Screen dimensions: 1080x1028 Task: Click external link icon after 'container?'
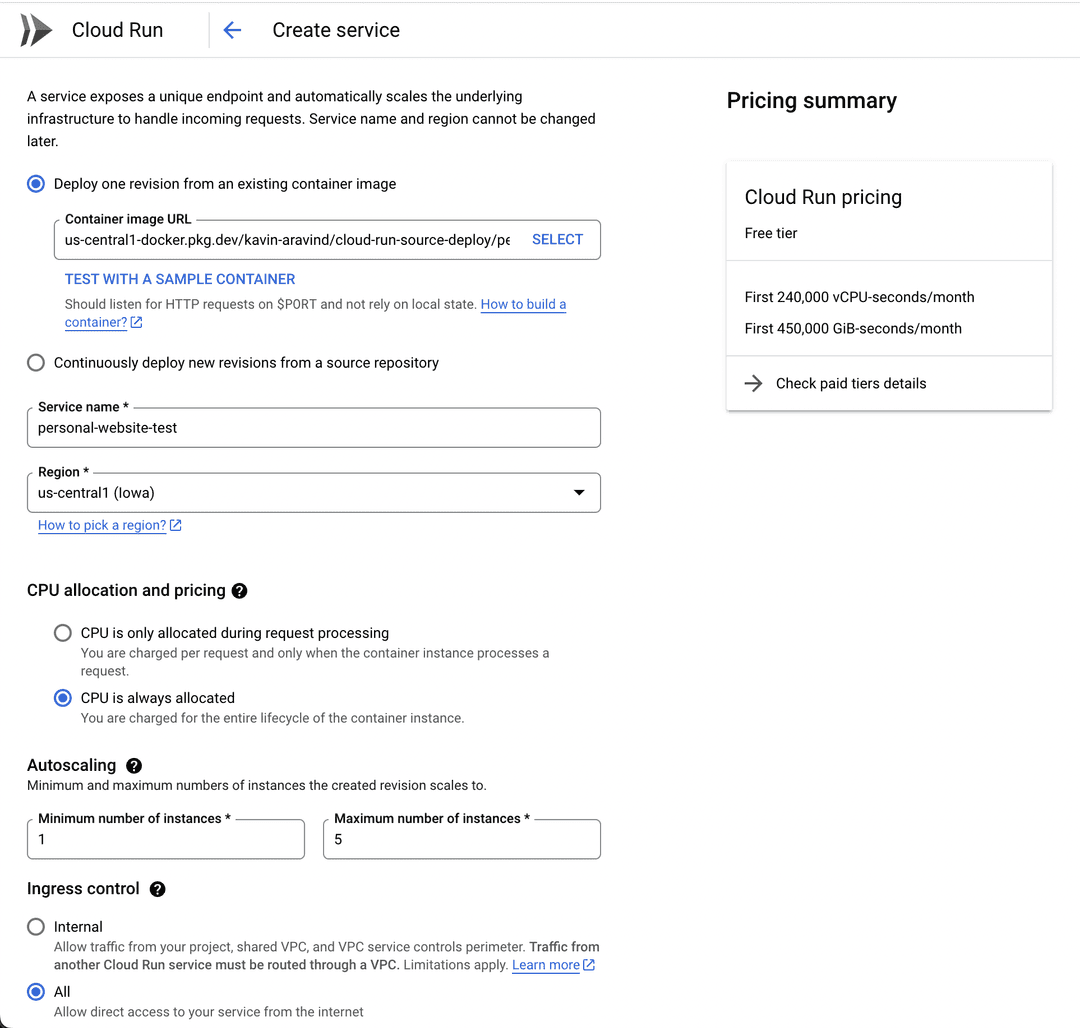[x=136, y=322]
